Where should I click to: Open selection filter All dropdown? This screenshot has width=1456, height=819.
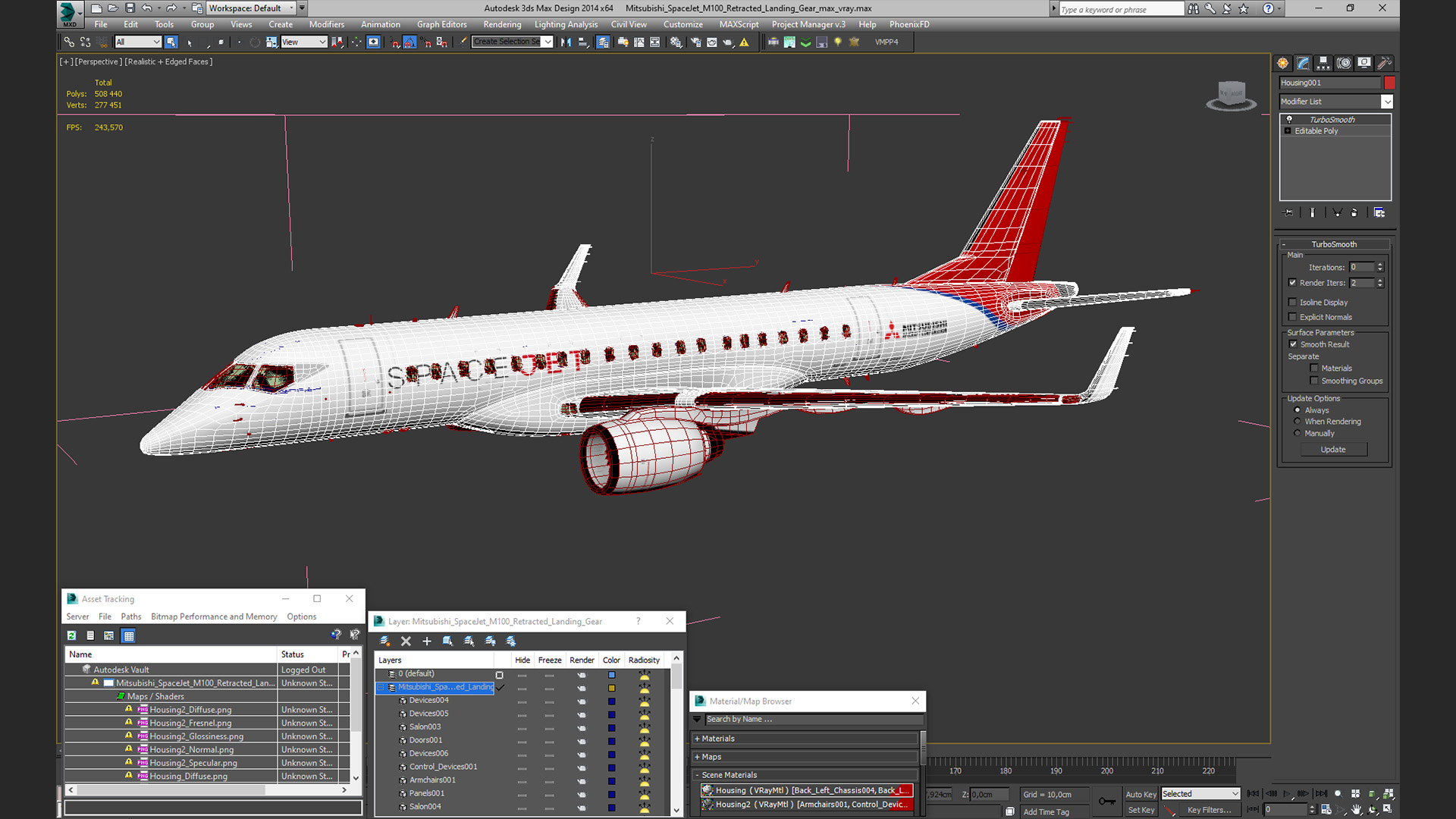point(137,42)
